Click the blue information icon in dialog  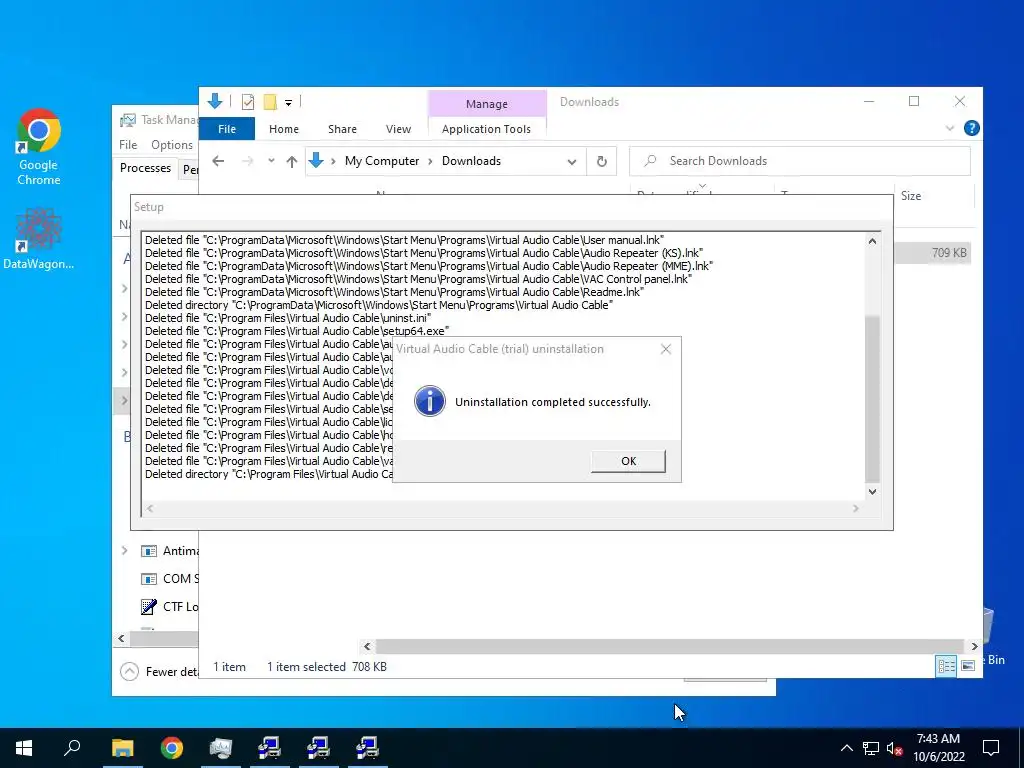(430, 401)
